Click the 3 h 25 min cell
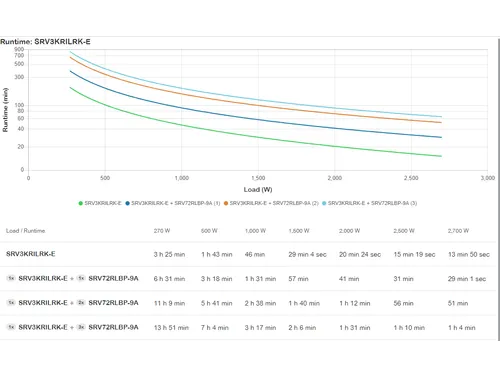The height and width of the screenshot is (375, 500). click(x=169, y=254)
